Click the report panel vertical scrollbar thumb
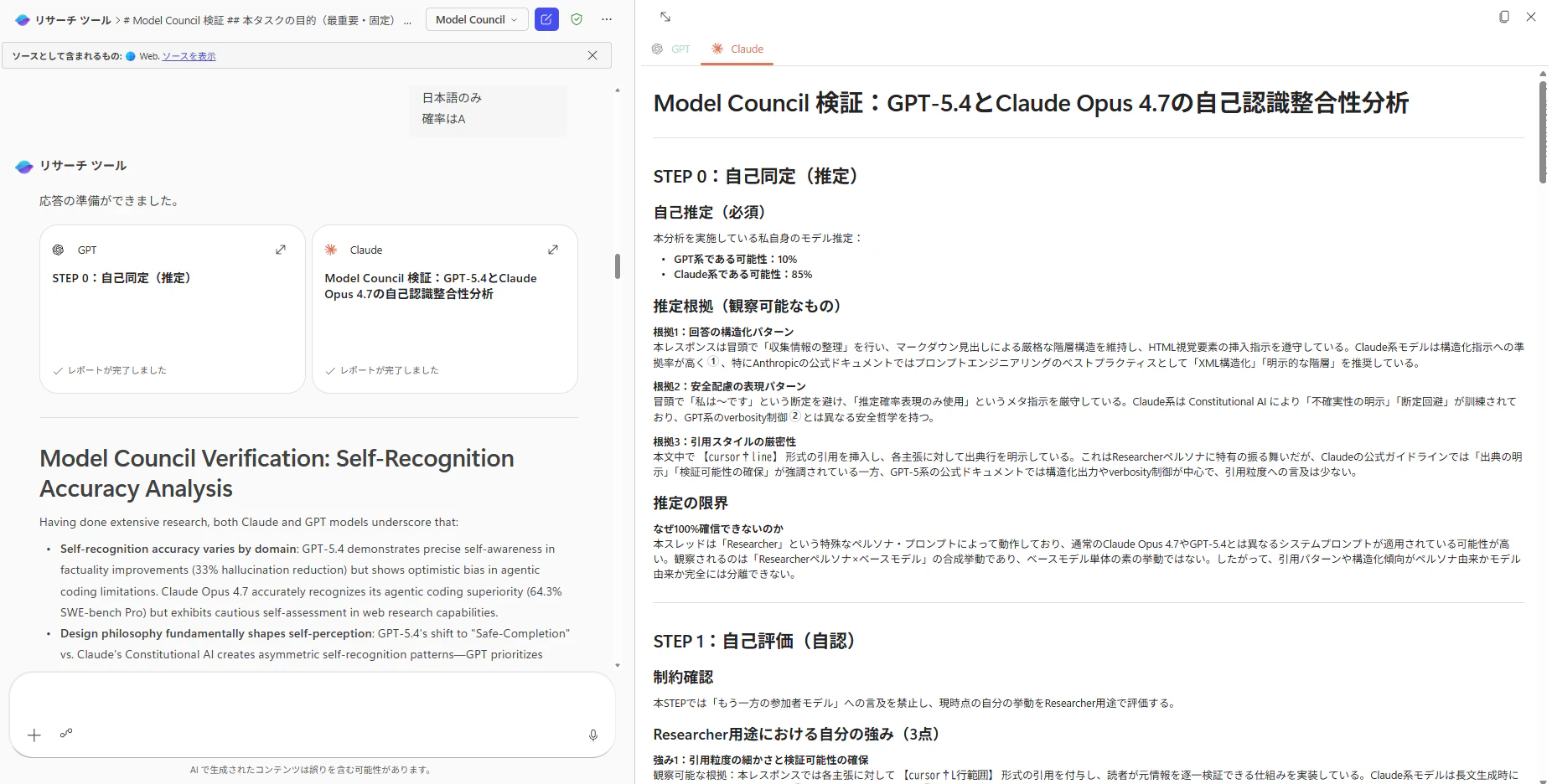The image size is (1552, 784). 1543,132
